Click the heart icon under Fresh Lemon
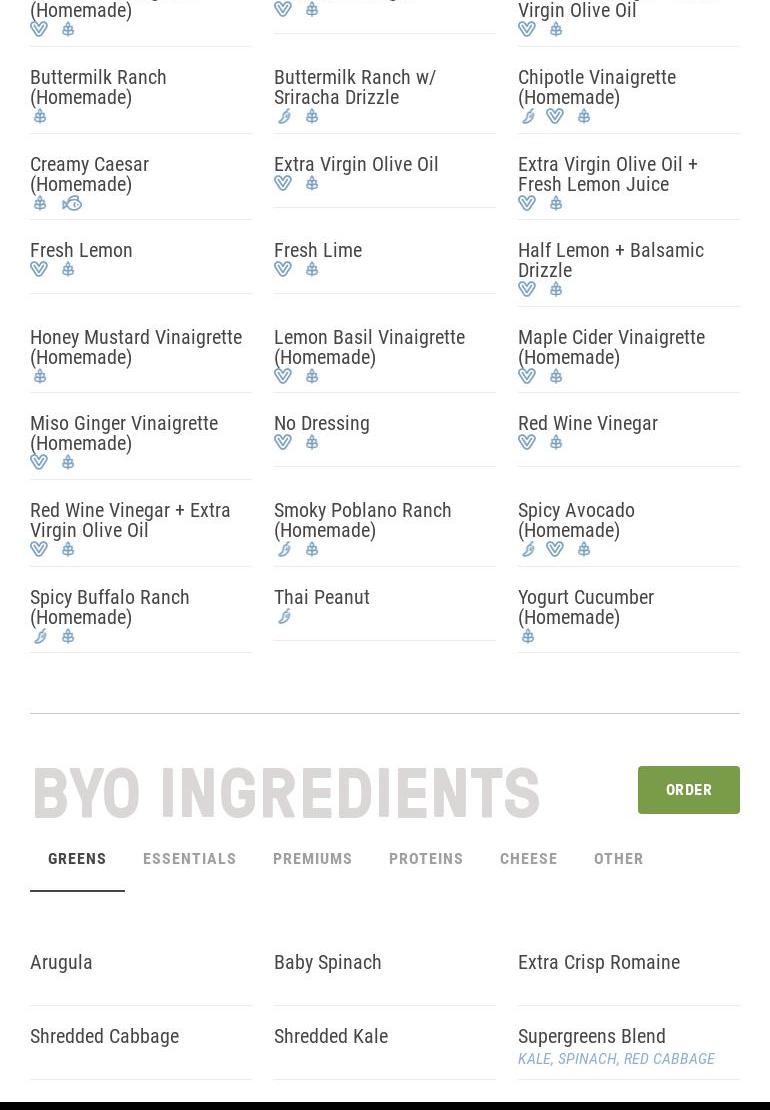The height and width of the screenshot is (1110, 770). [39, 269]
